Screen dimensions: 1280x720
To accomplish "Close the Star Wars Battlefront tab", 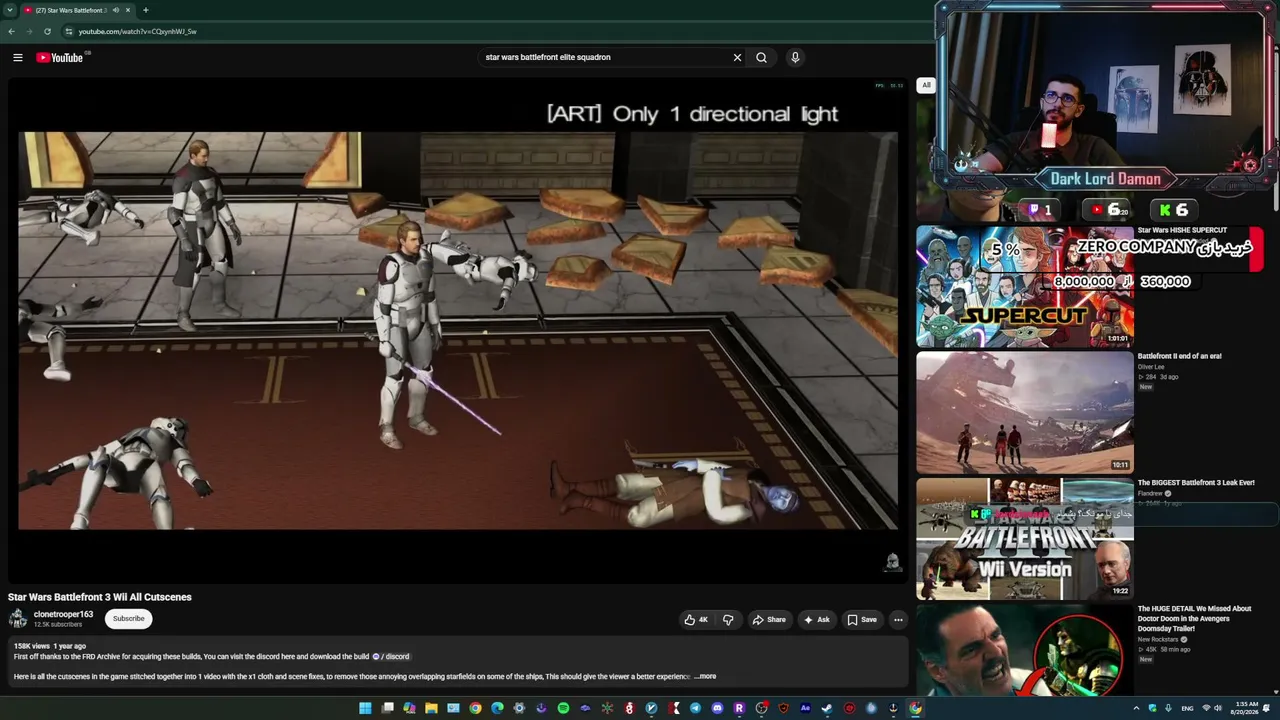I will 128,10.
